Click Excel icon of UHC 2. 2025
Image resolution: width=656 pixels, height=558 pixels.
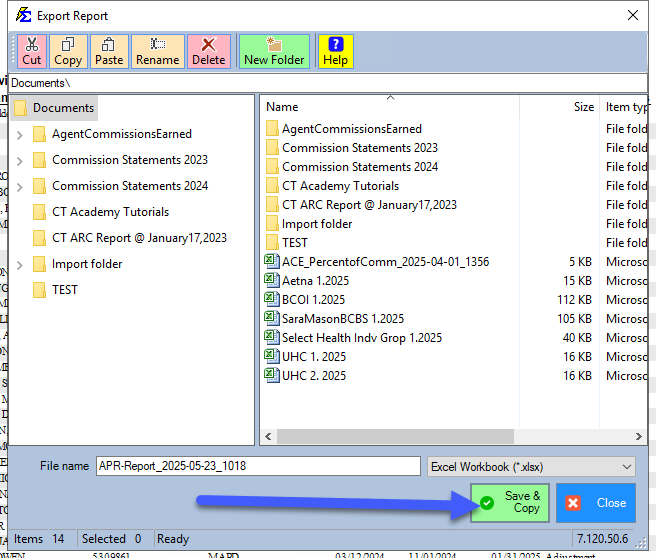point(272,375)
